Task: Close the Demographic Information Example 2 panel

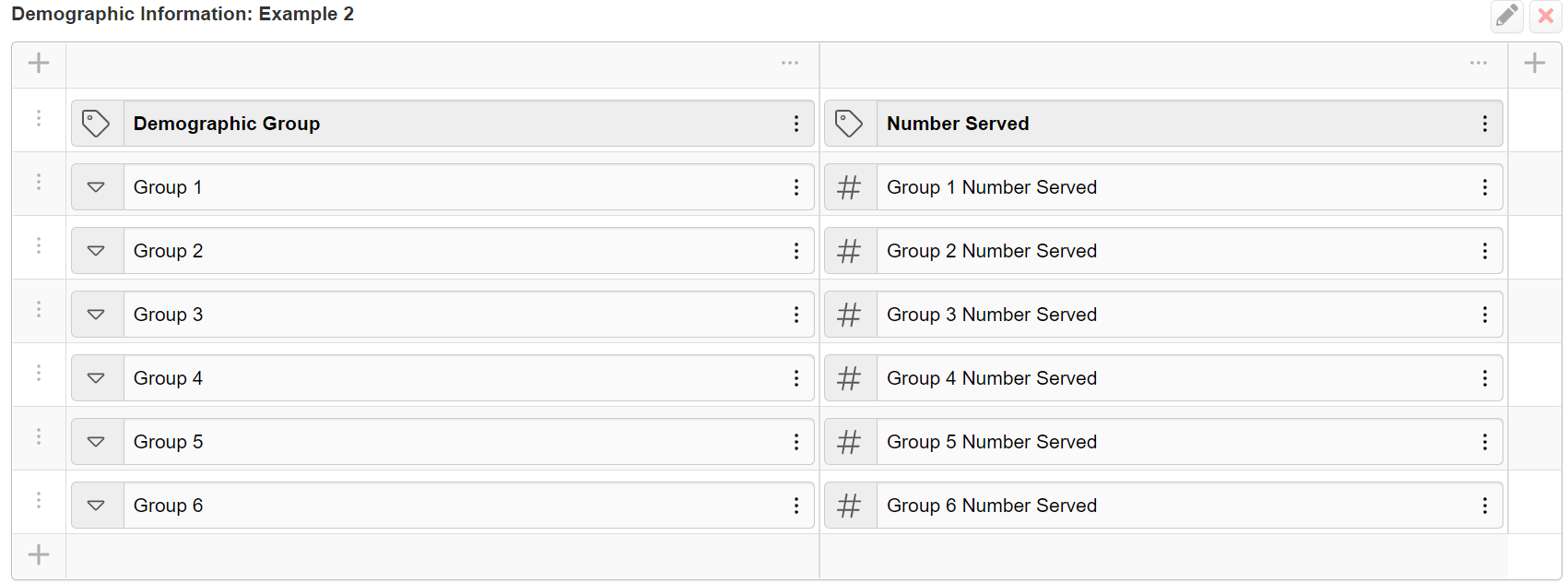Action: (1546, 16)
